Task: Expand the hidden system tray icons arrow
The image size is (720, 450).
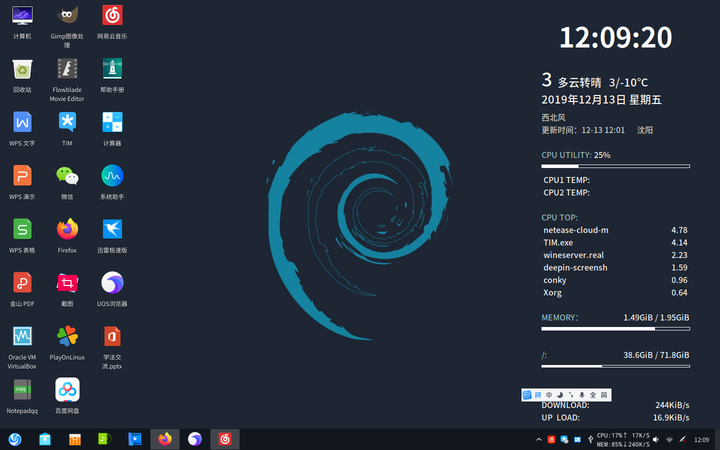Action: point(539,440)
